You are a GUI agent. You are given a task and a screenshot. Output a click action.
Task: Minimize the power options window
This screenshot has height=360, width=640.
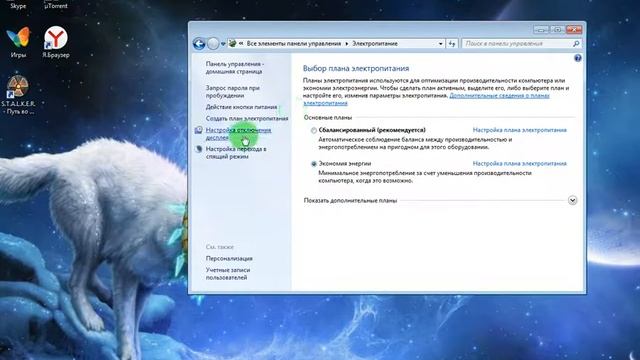point(541,30)
